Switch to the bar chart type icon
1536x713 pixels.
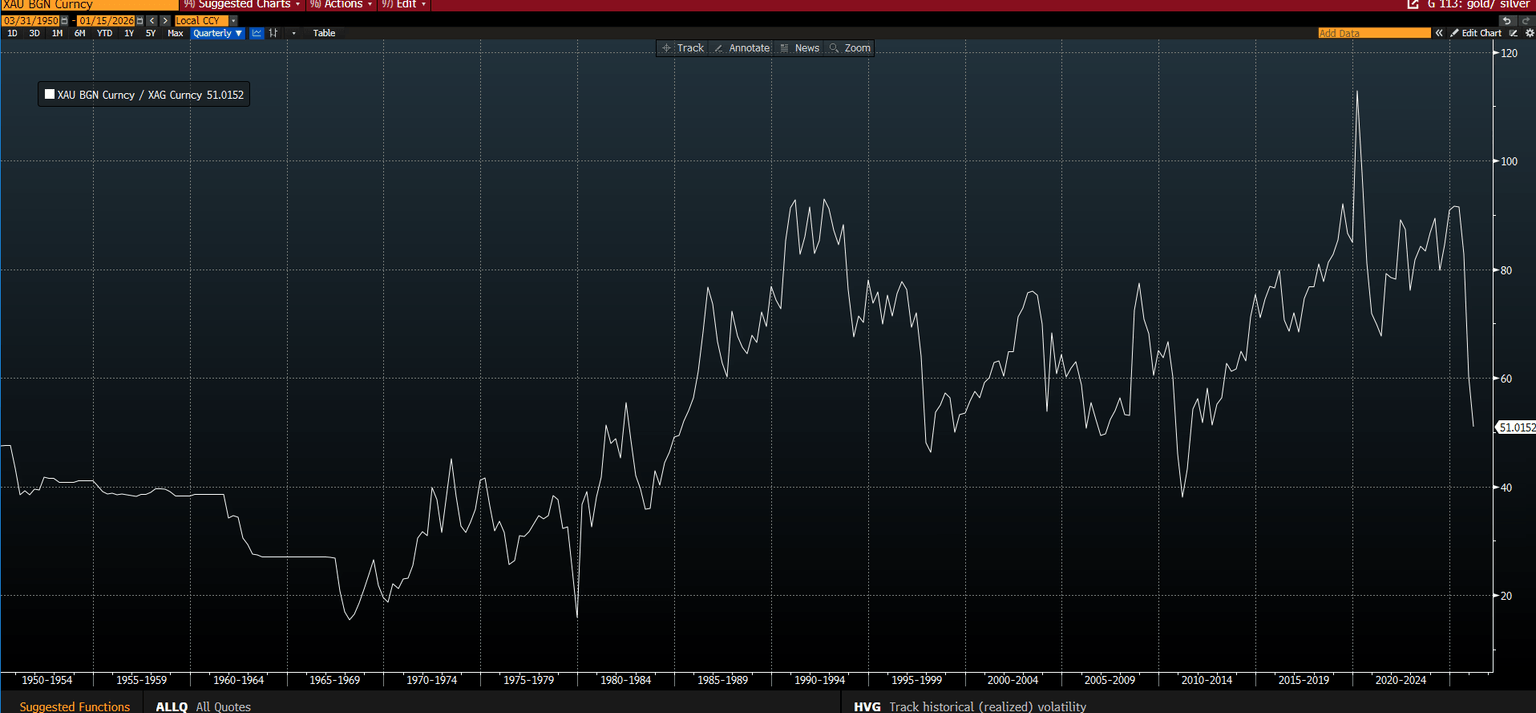(273, 33)
